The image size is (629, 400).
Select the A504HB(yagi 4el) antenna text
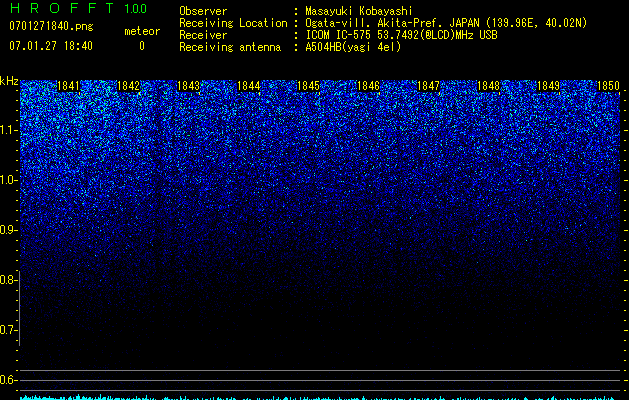tap(353, 47)
